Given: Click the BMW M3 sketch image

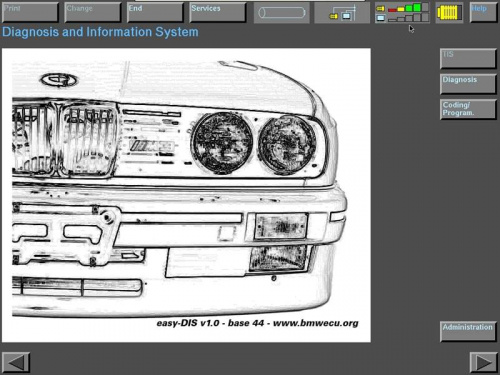Looking at the screenshot, I should [186, 195].
